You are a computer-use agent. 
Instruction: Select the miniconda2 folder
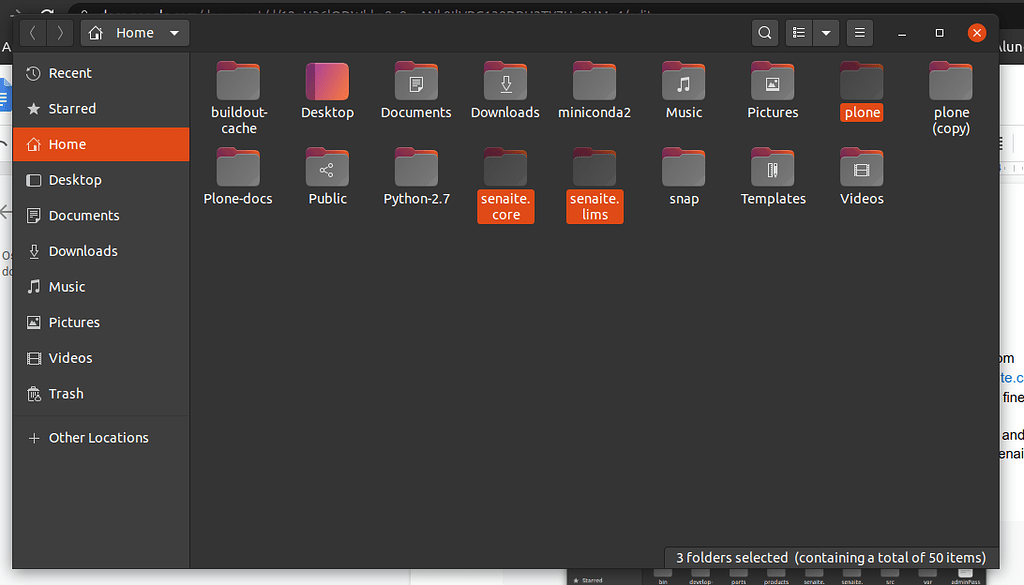click(594, 82)
